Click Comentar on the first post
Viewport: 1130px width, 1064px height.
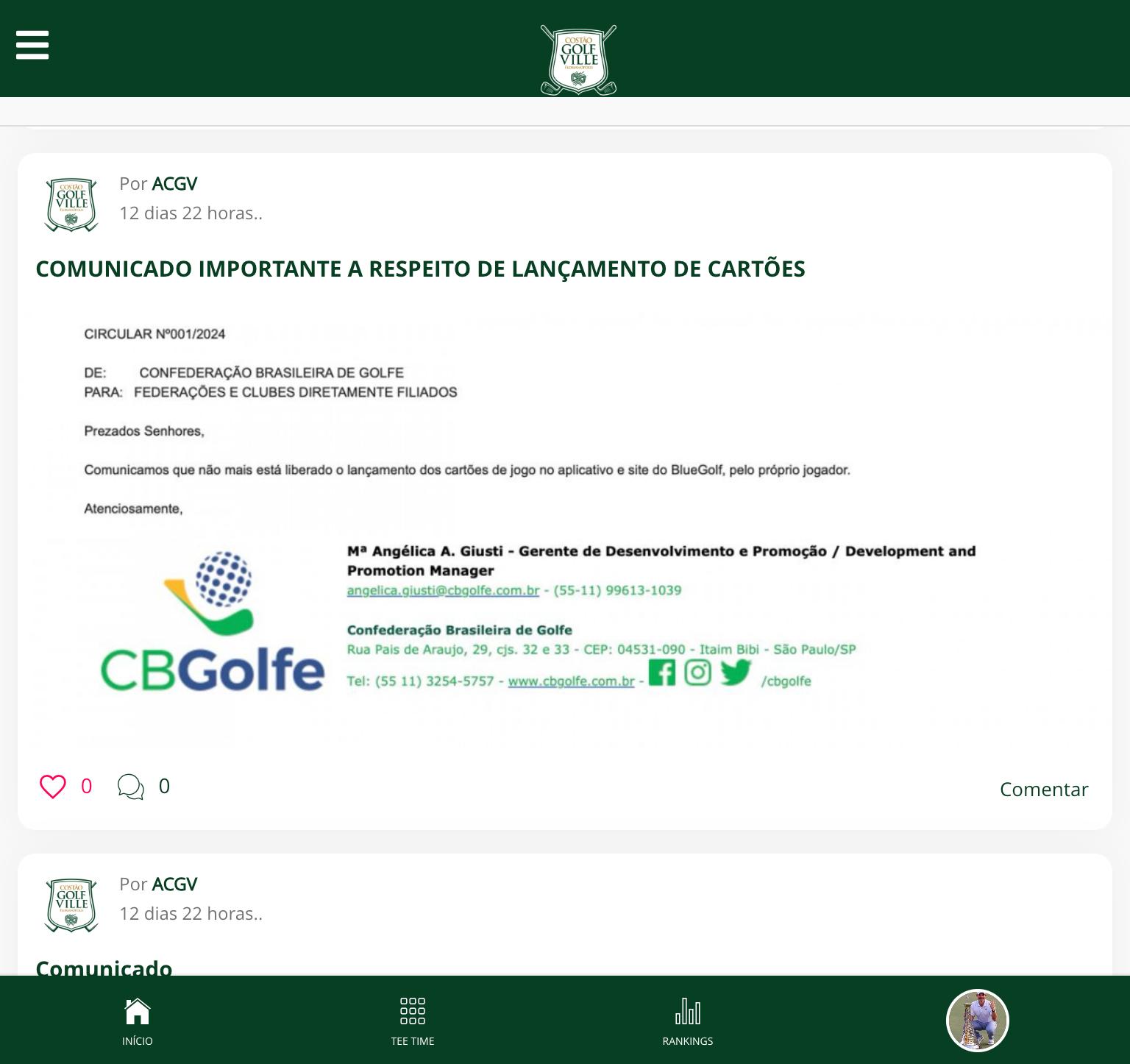click(x=1043, y=789)
